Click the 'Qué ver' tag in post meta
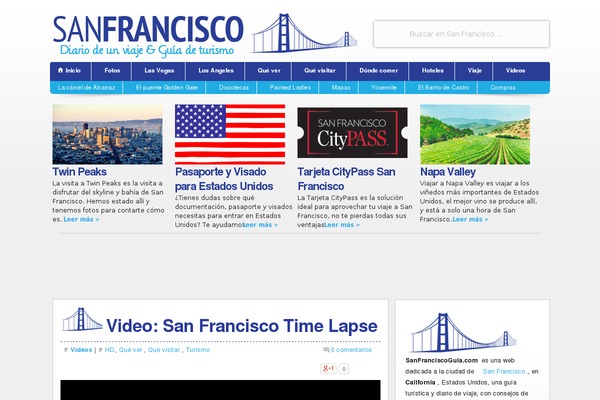The height and width of the screenshot is (400, 600). [x=130, y=350]
